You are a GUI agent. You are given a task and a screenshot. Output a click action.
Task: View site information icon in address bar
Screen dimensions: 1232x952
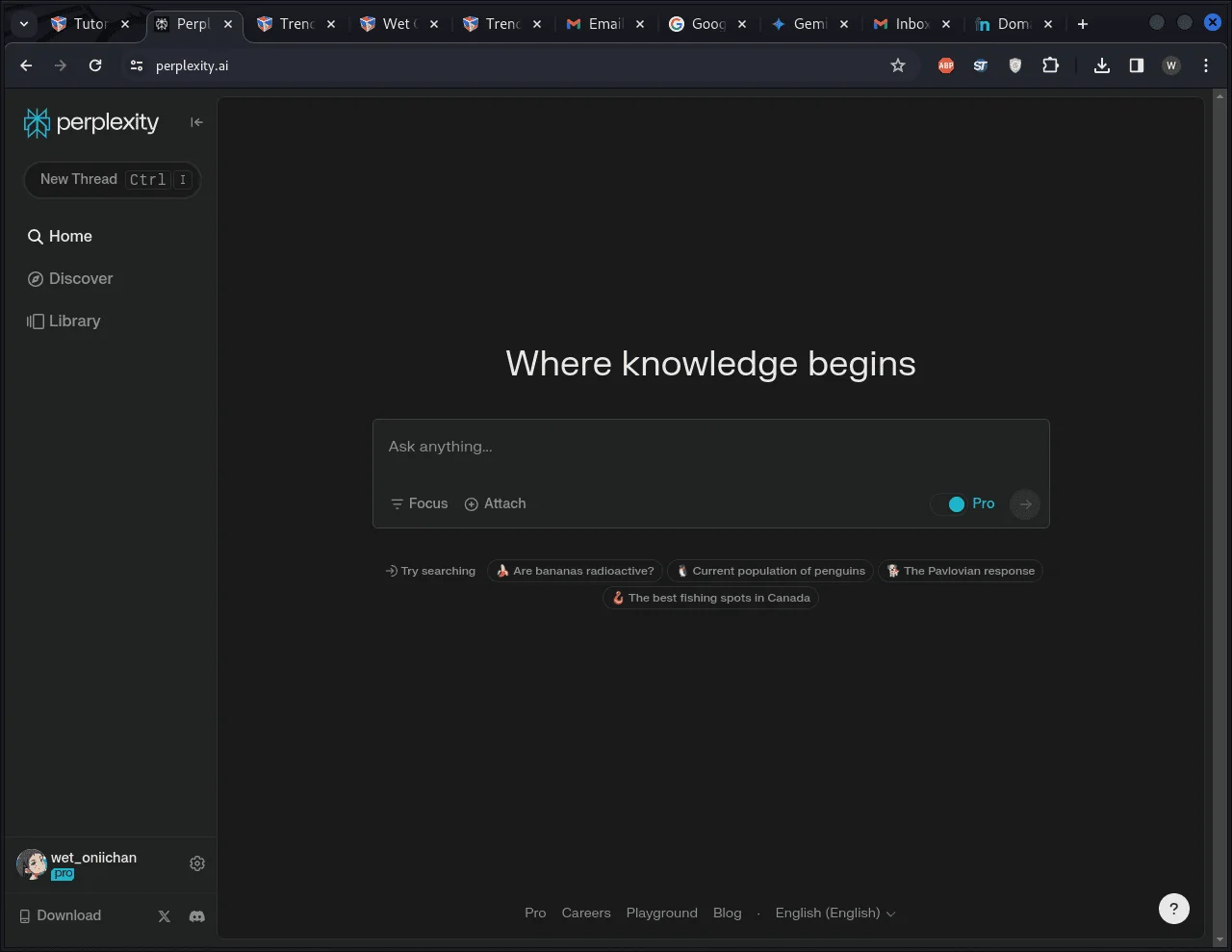click(x=137, y=65)
